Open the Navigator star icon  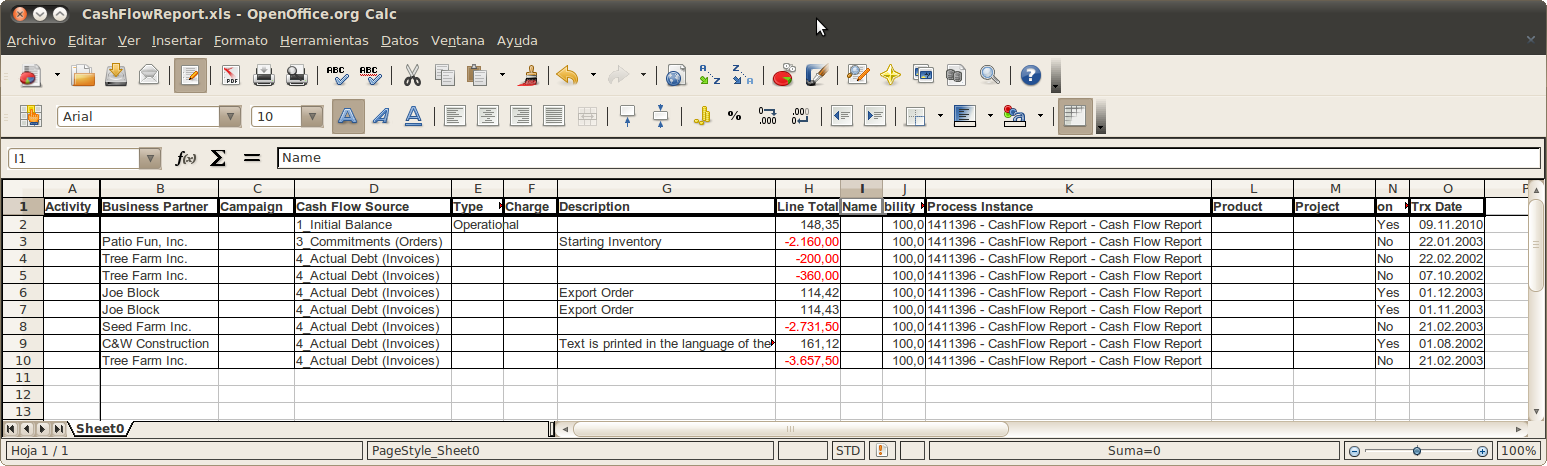(891, 75)
